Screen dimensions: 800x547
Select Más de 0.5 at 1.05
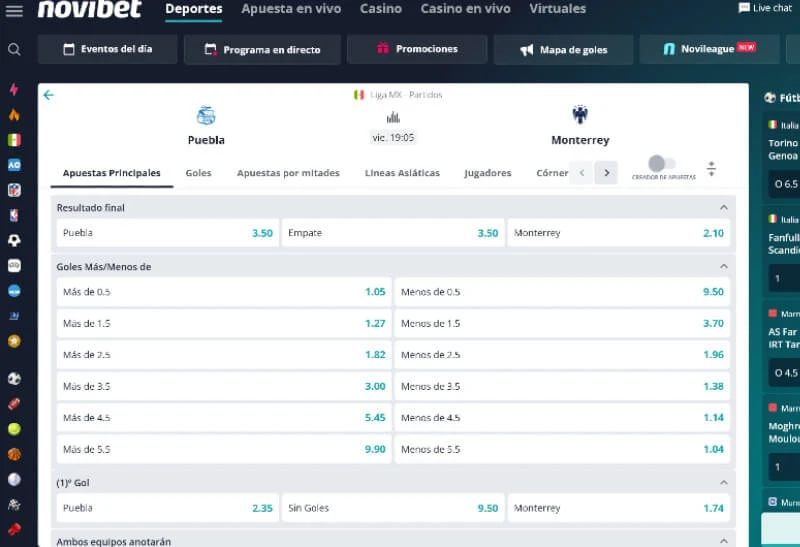click(x=224, y=292)
